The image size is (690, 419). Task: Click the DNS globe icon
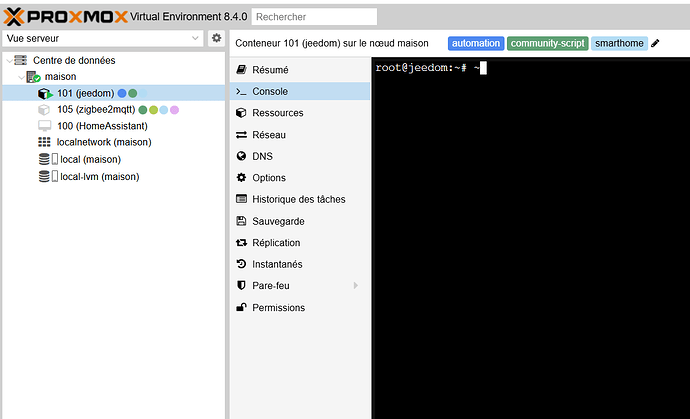(241, 156)
